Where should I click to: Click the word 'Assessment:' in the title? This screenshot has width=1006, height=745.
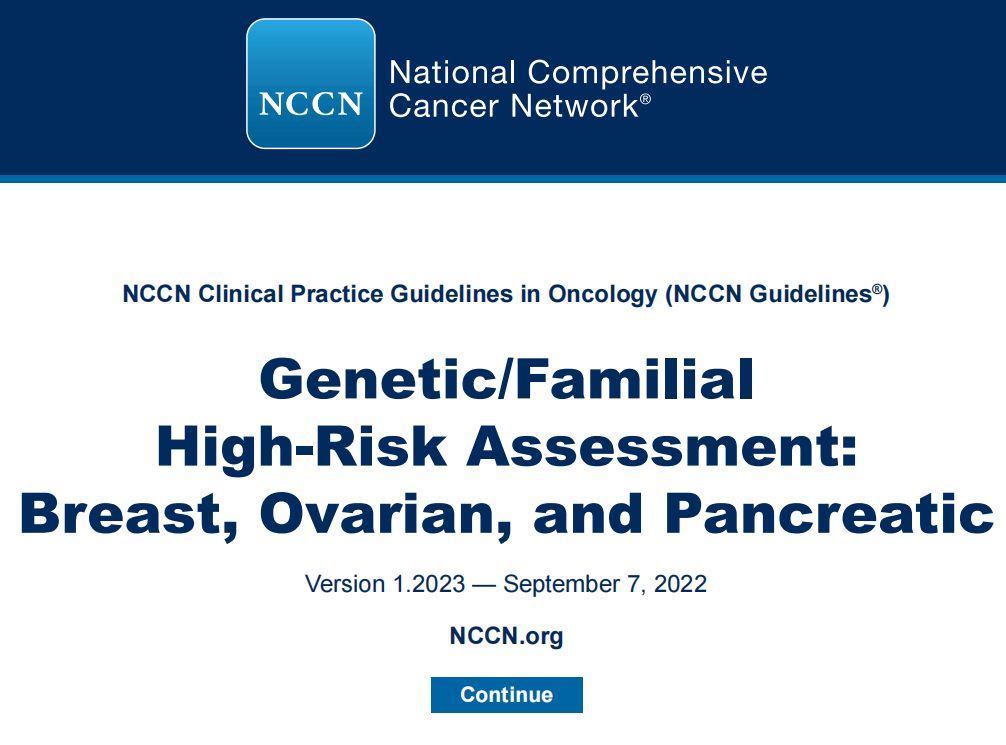tap(661, 447)
